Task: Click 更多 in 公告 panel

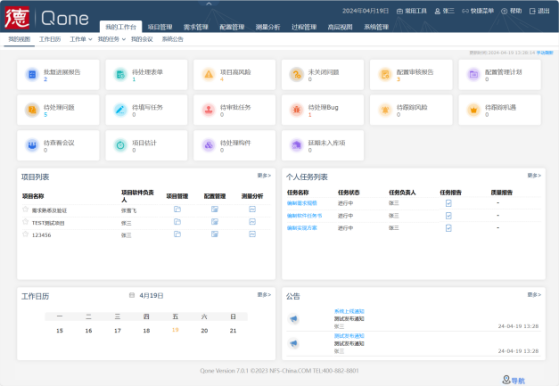Action: pos(534,295)
